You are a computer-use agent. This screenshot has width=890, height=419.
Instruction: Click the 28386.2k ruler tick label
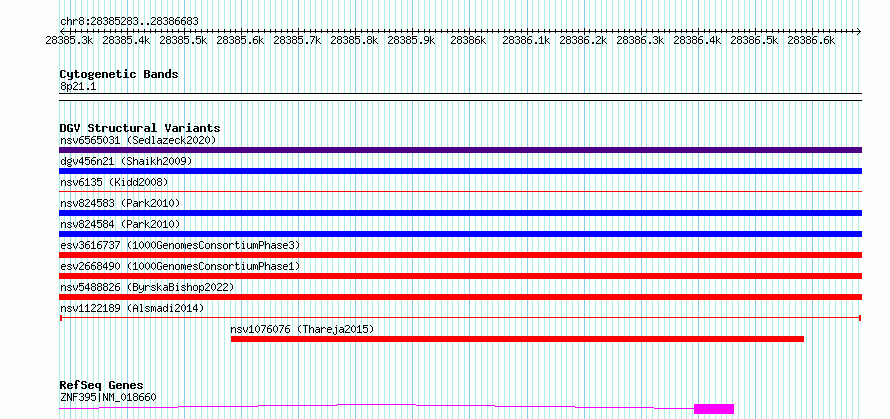pyautogui.click(x=583, y=40)
